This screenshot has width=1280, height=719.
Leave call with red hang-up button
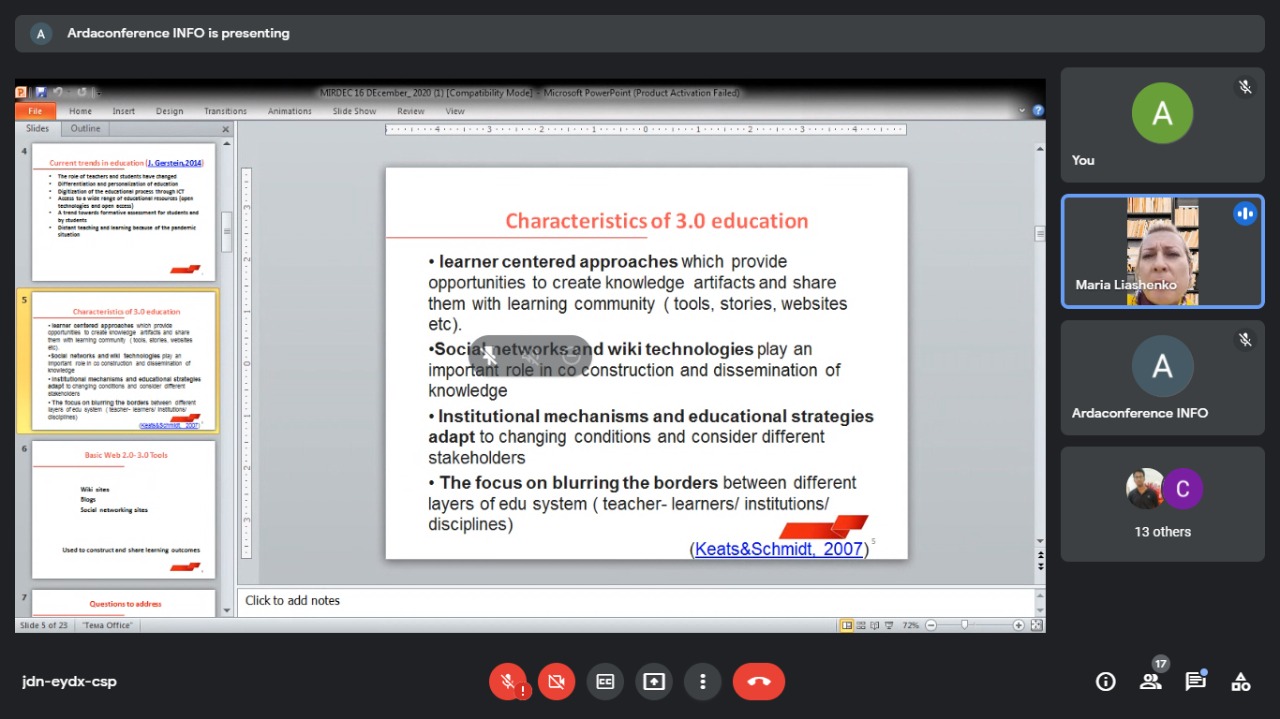[759, 682]
